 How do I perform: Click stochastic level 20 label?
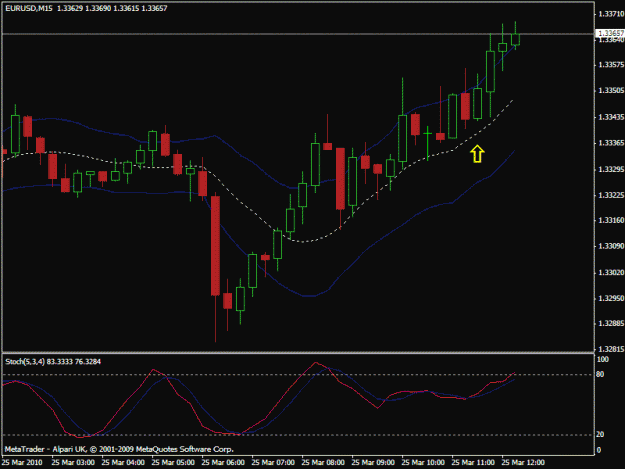pyautogui.click(x=600, y=434)
